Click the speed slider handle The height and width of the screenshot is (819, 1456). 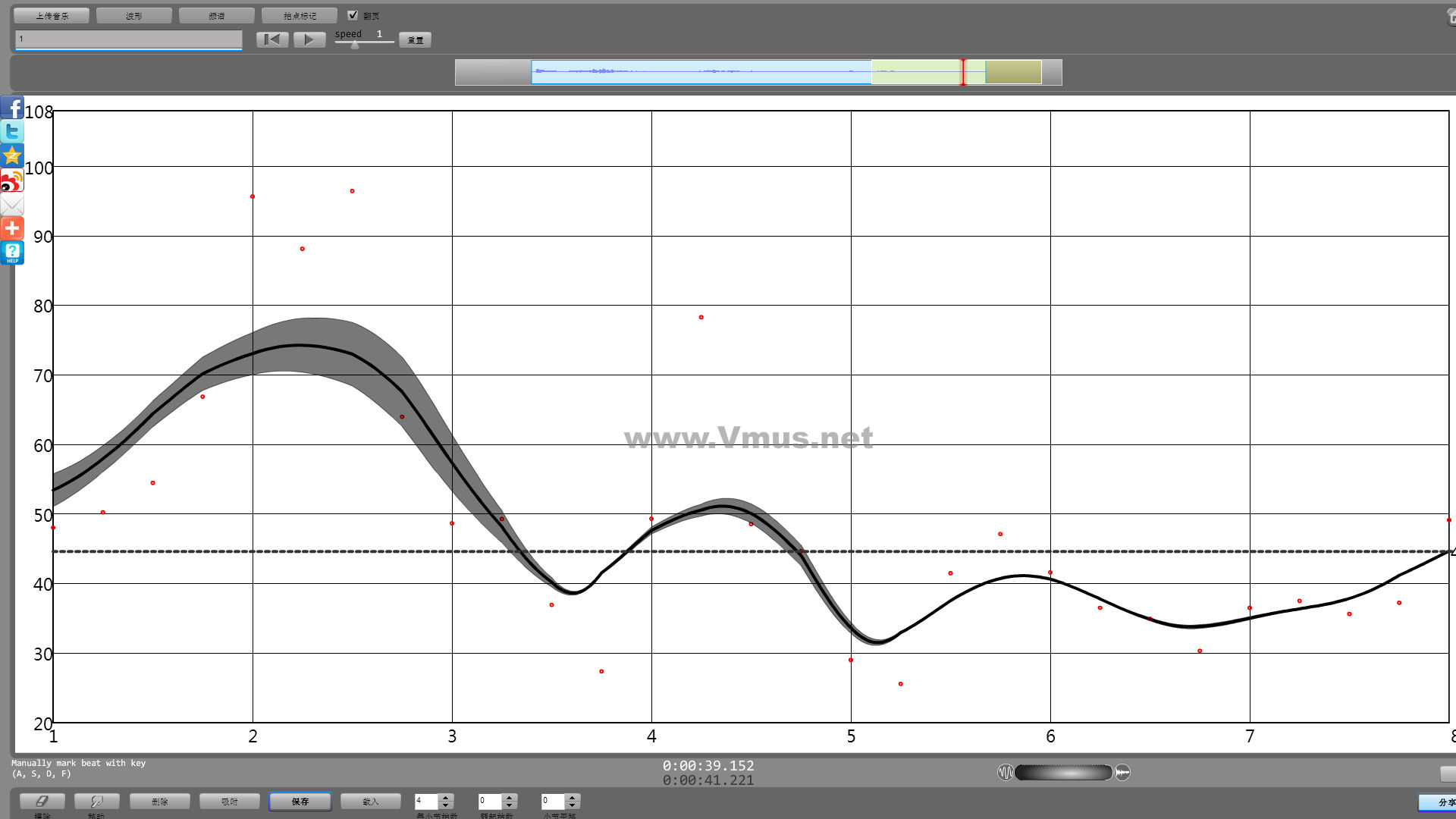(x=355, y=45)
